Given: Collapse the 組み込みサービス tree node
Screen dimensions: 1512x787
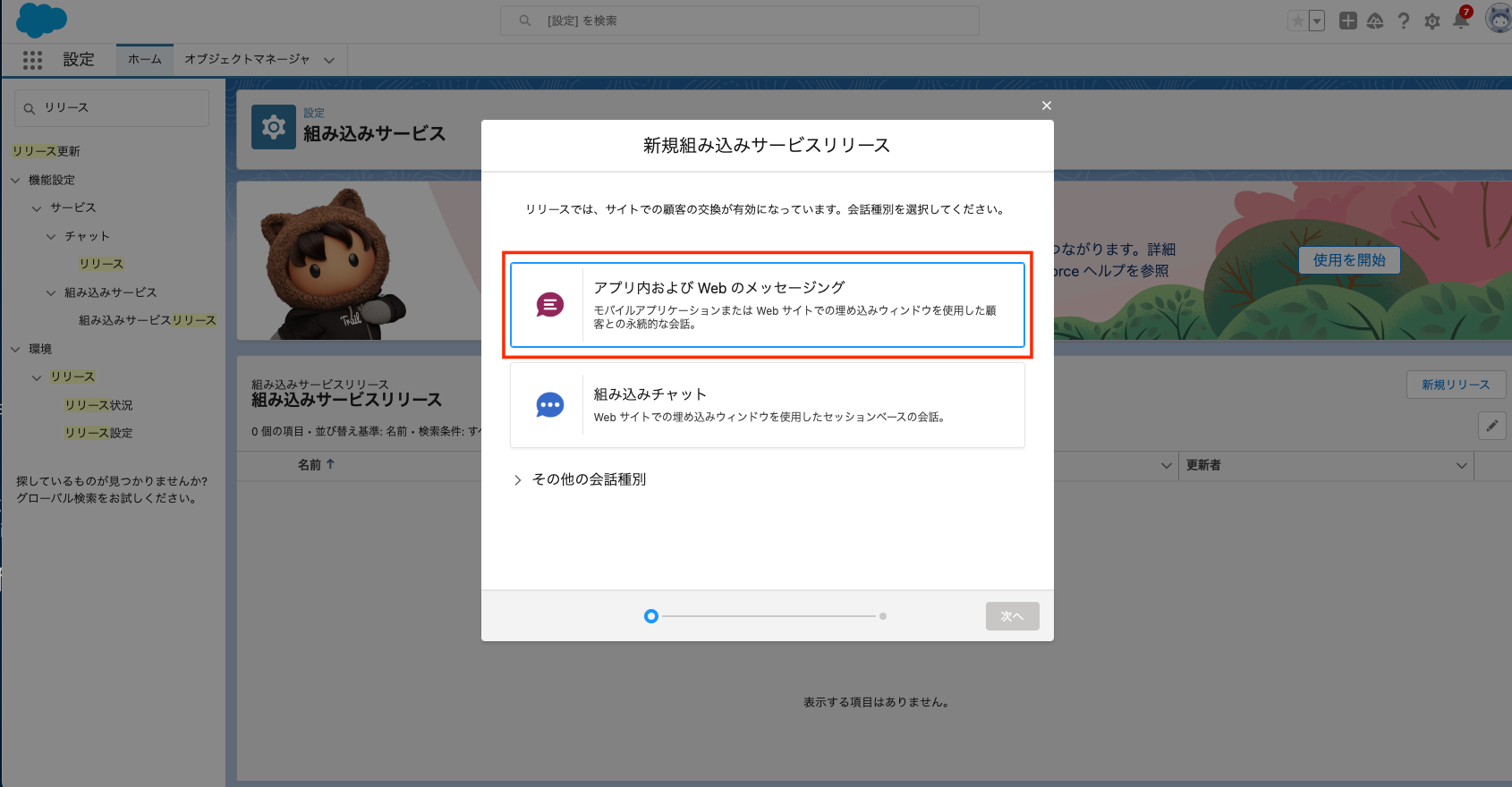Looking at the screenshot, I should click(51, 292).
